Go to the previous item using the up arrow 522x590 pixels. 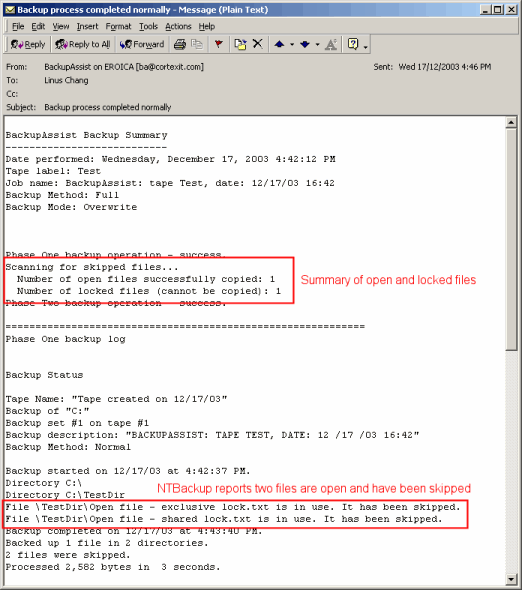(279, 44)
